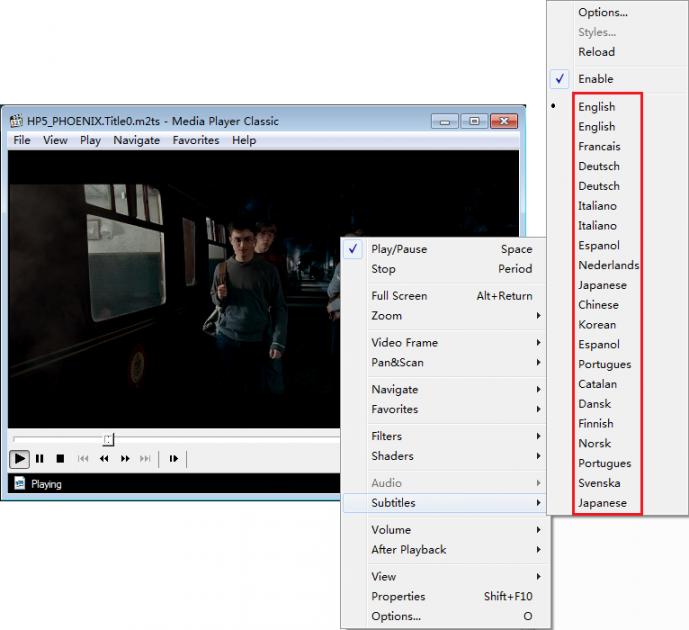Select the first English subtitle track
The width and height of the screenshot is (689, 630).
coord(618,107)
